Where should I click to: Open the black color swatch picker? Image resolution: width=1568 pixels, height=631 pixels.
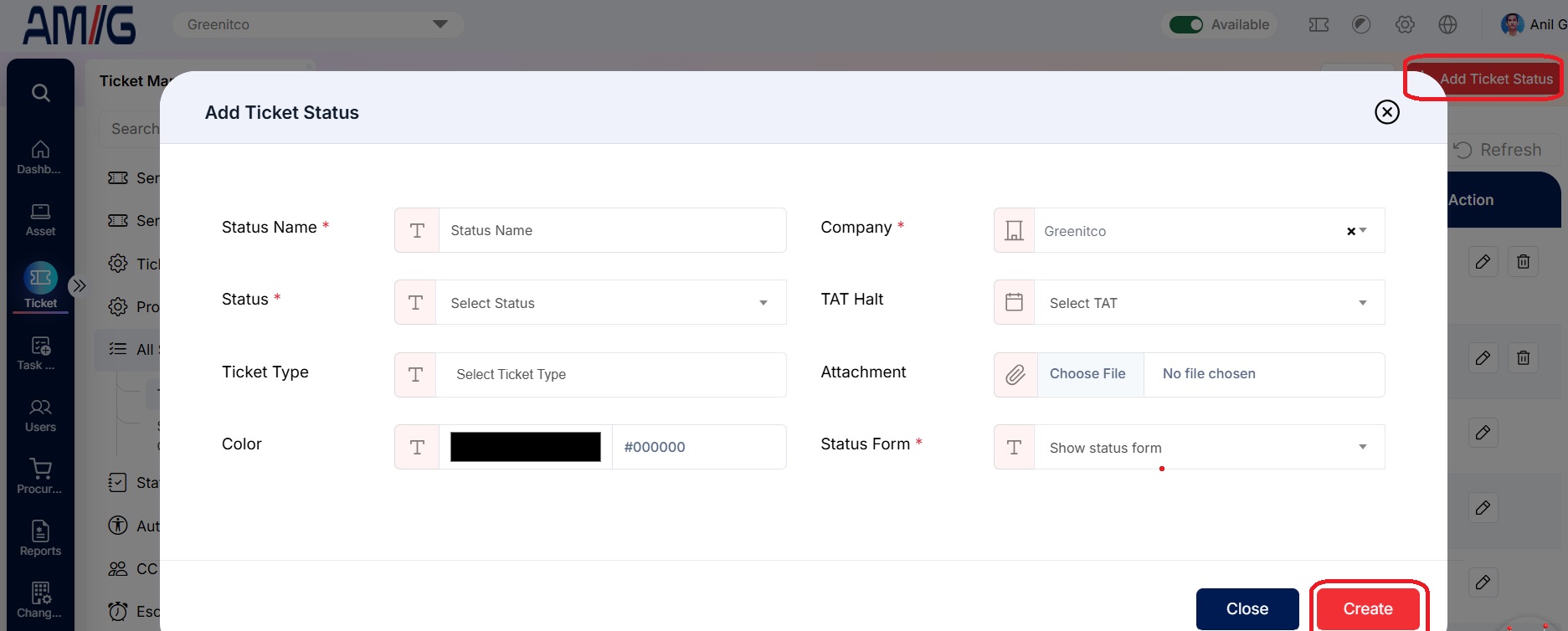[526, 447]
